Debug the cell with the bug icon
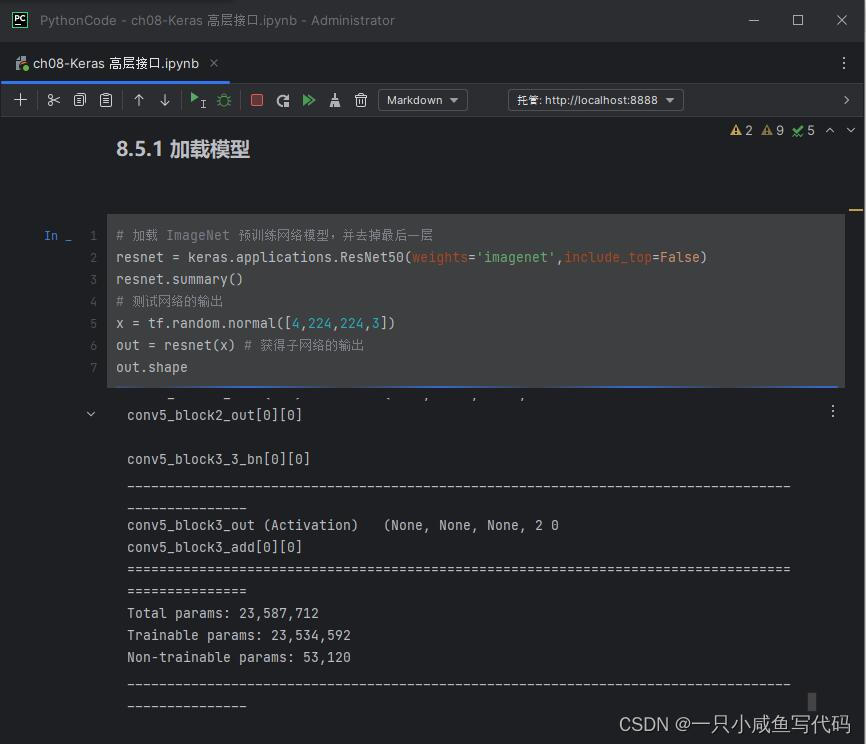The height and width of the screenshot is (744, 866). pyautogui.click(x=224, y=100)
